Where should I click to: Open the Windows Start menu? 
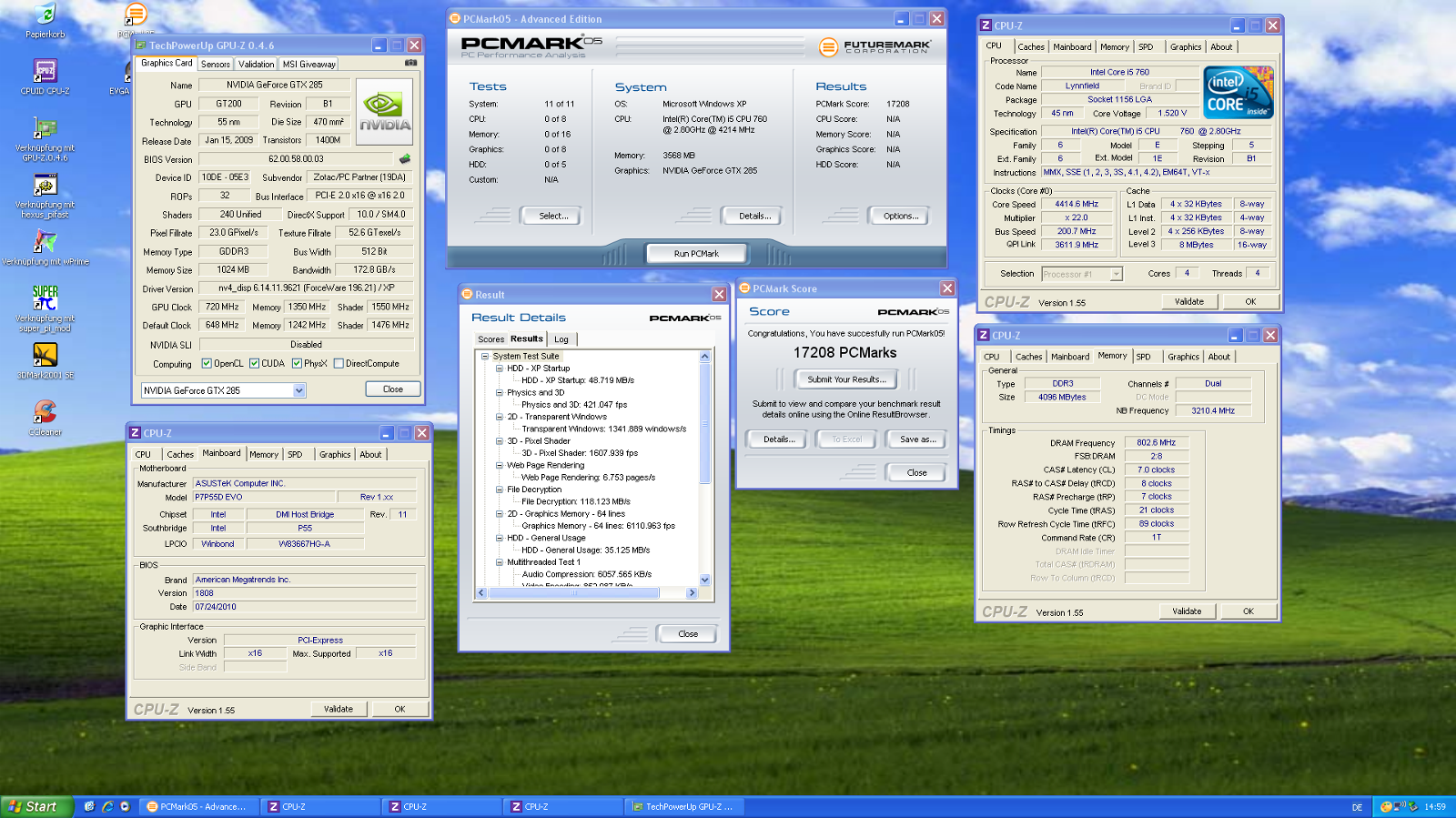click(36, 806)
